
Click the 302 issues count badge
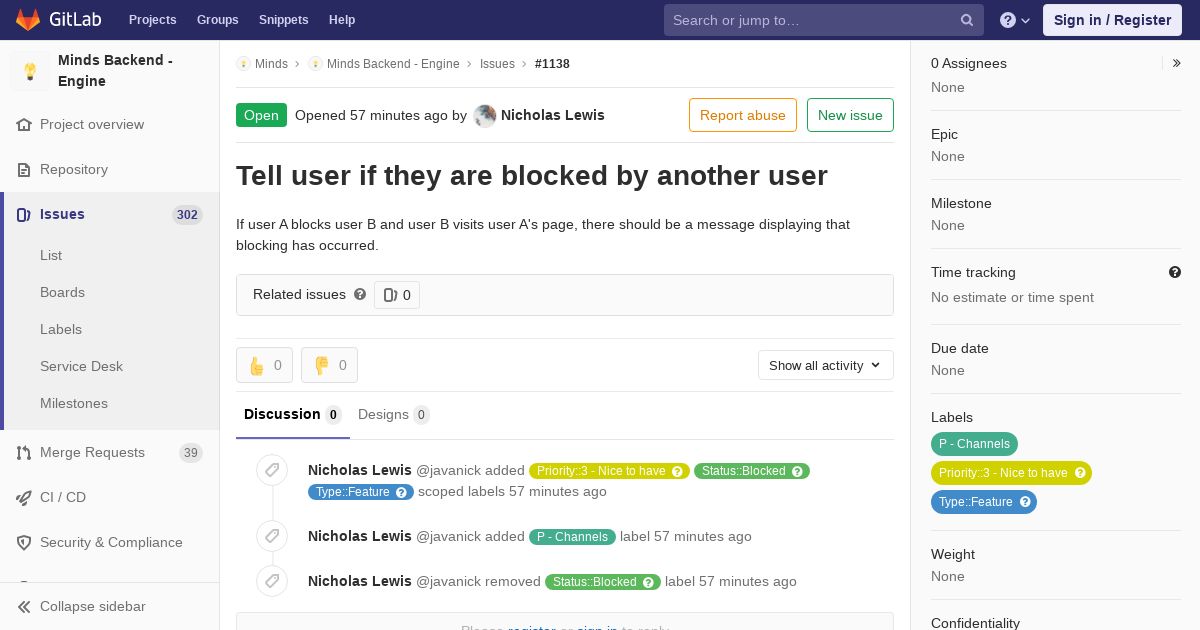(187, 215)
